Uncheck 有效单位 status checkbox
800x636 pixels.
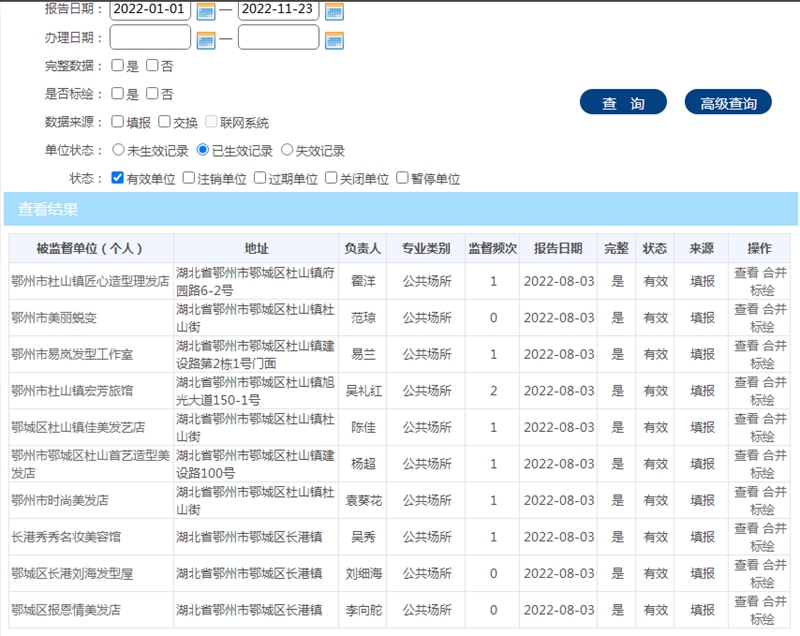click(117, 178)
